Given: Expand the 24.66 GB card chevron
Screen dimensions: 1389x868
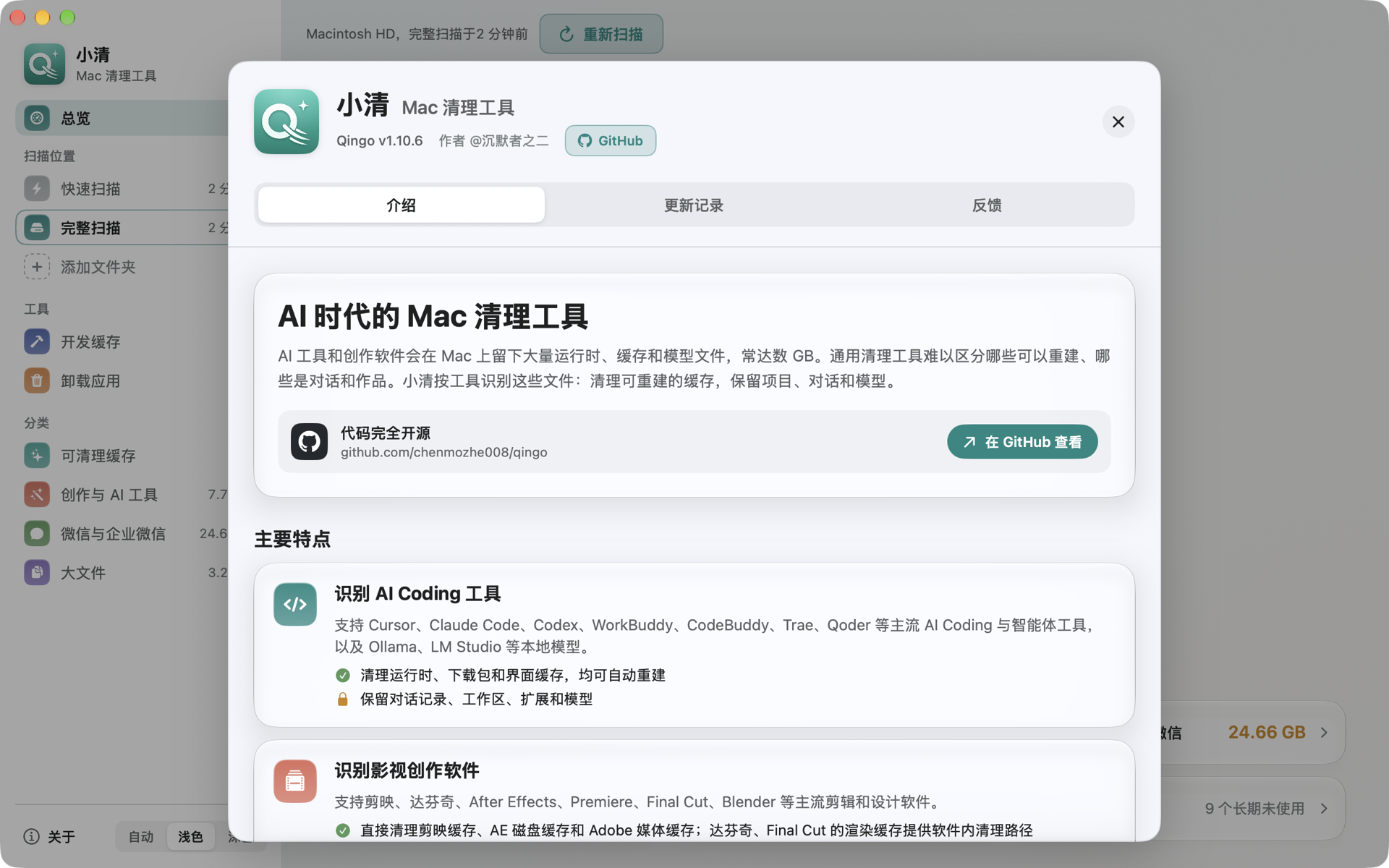Looking at the screenshot, I should tap(1324, 733).
